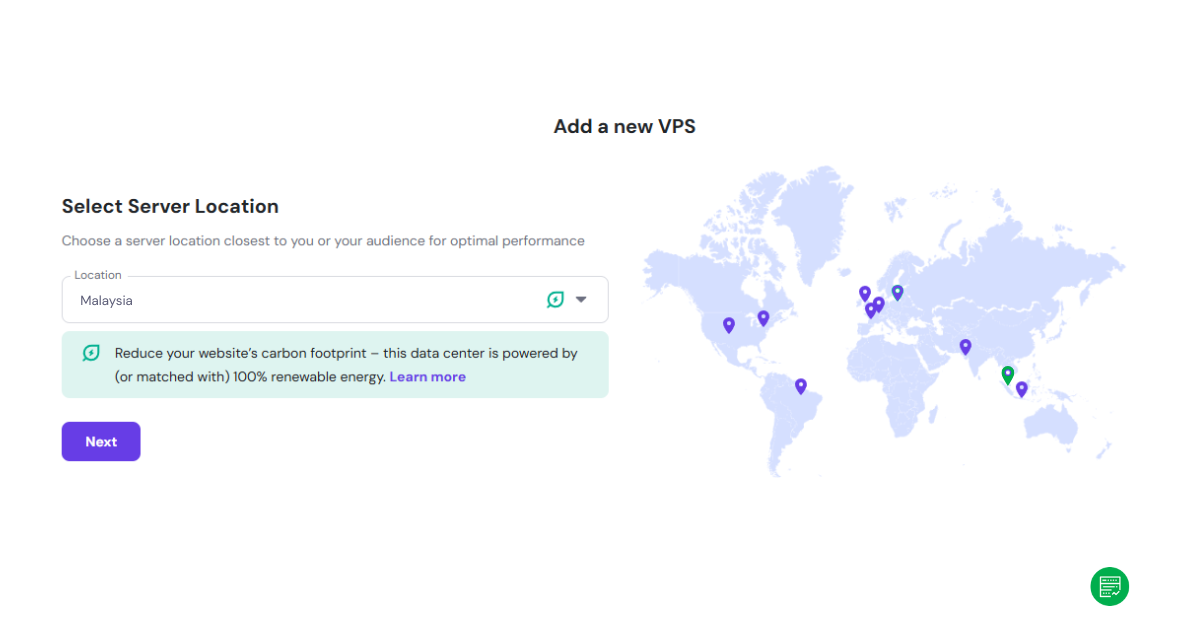Click the eastern United States server pin
This screenshot has width=1200, height=630.
763,317
